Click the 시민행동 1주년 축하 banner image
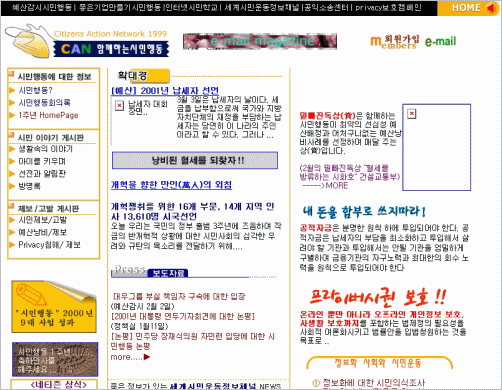The width and height of the screenshot is (502, 390). coord(55,359)
